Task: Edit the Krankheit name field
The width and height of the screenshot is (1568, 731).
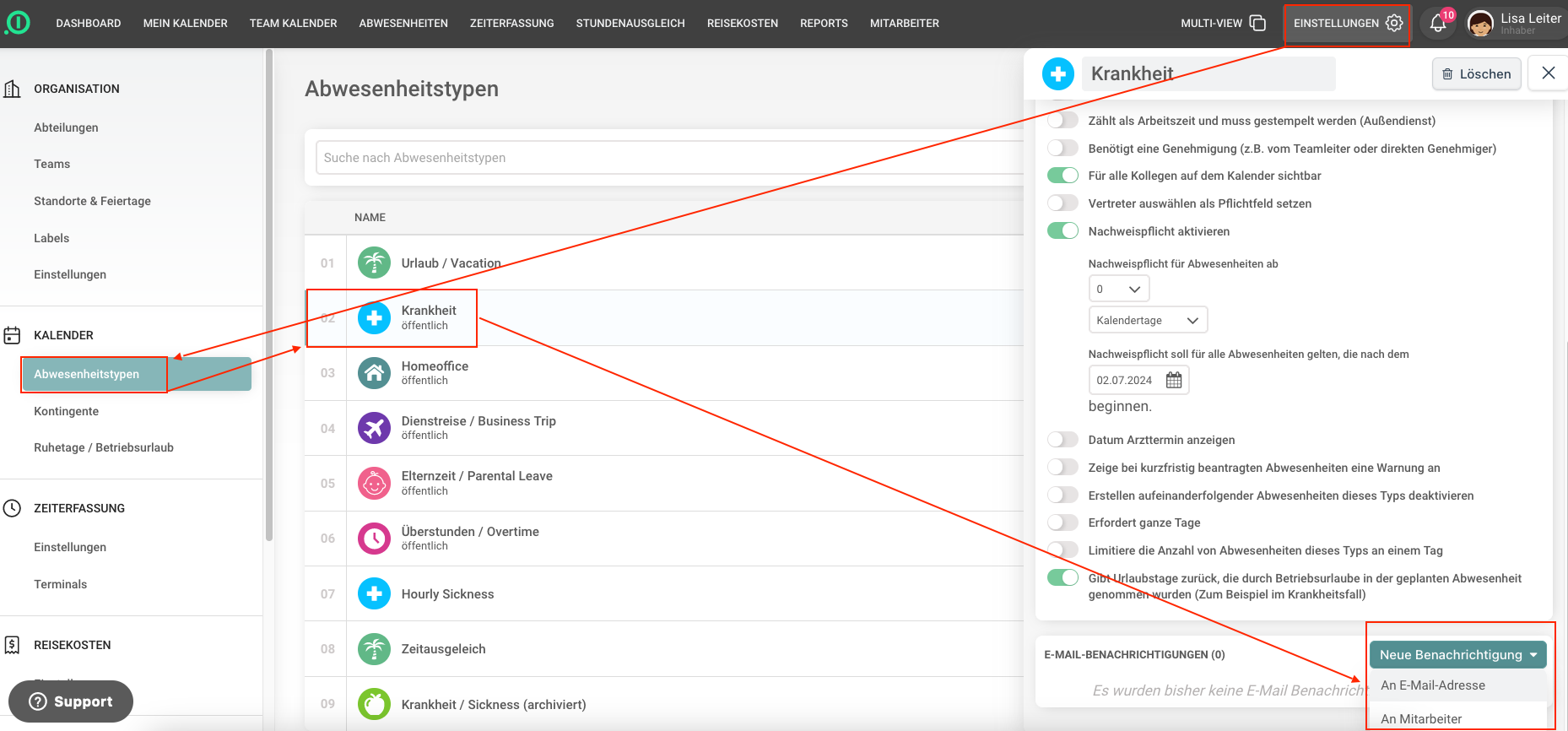Action: (x=1208, y=74)
